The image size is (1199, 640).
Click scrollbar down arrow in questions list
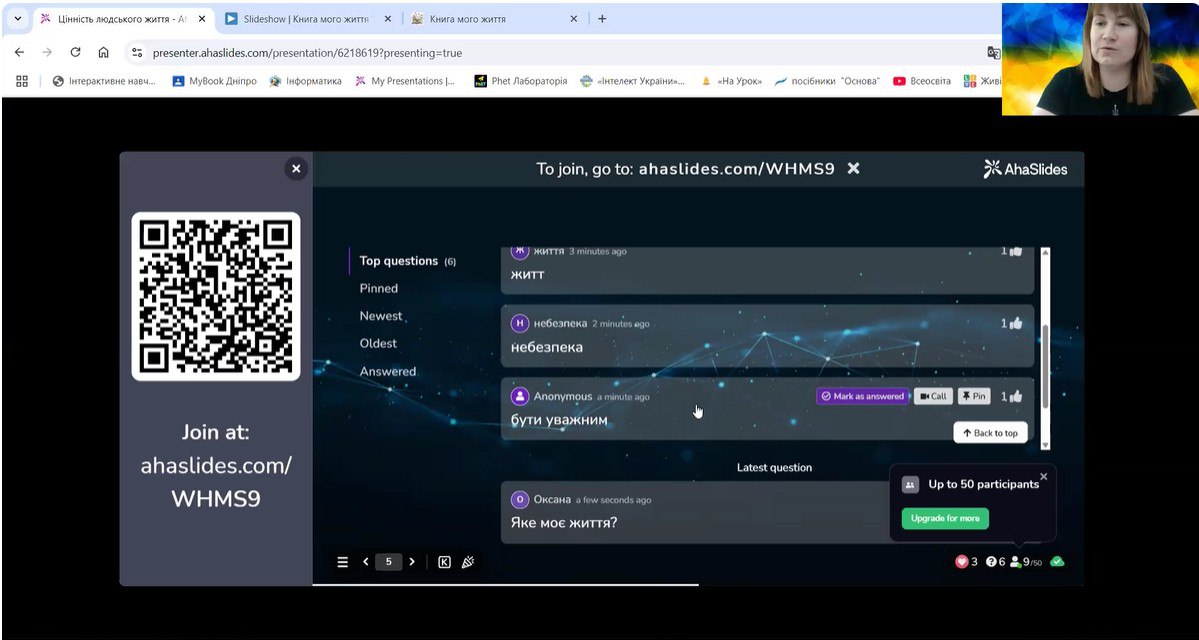point(1045,445)
